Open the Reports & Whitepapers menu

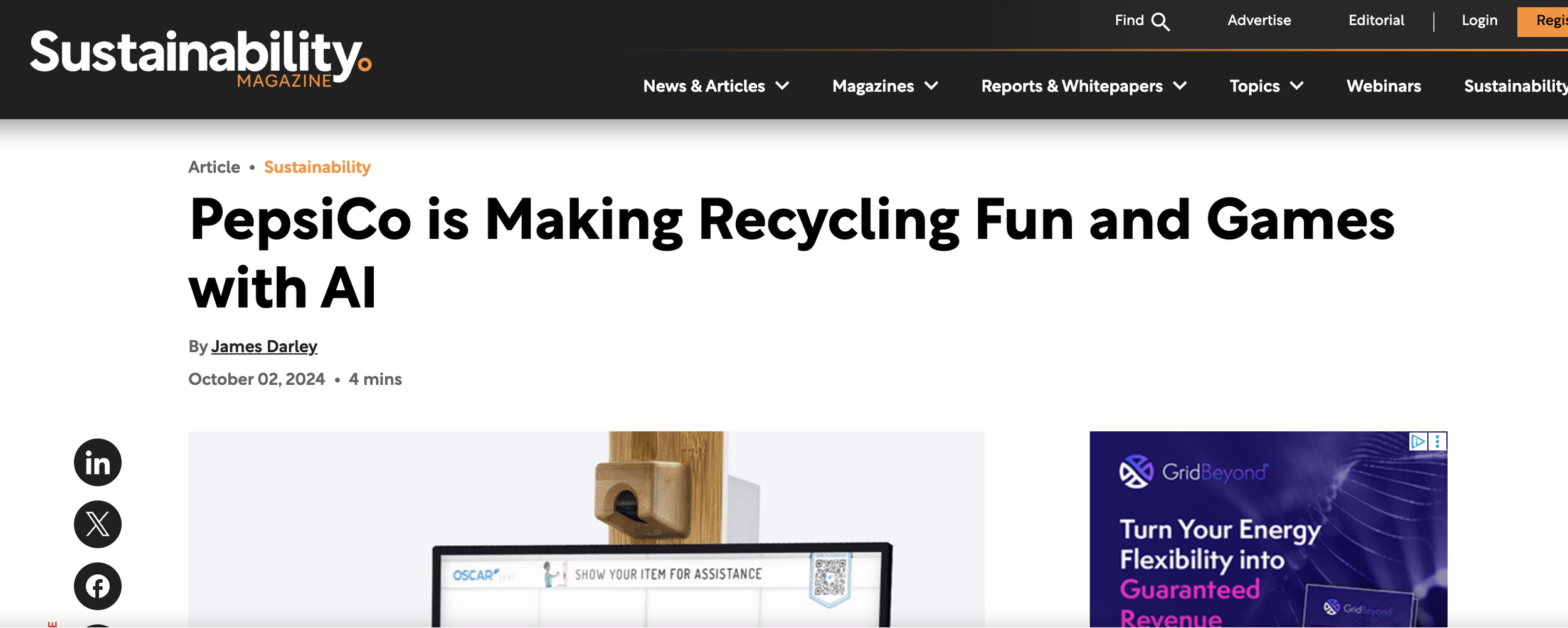coord(1072,86)
